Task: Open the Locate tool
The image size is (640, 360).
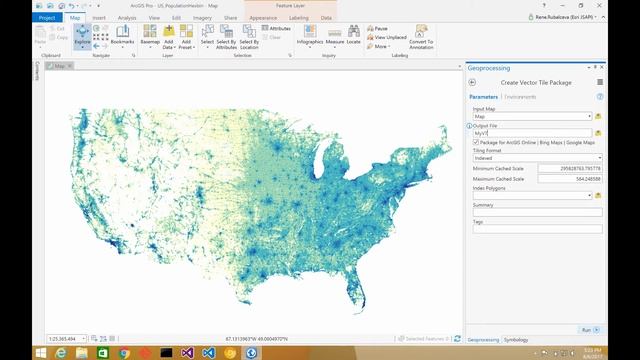Action: pos(353,35)
